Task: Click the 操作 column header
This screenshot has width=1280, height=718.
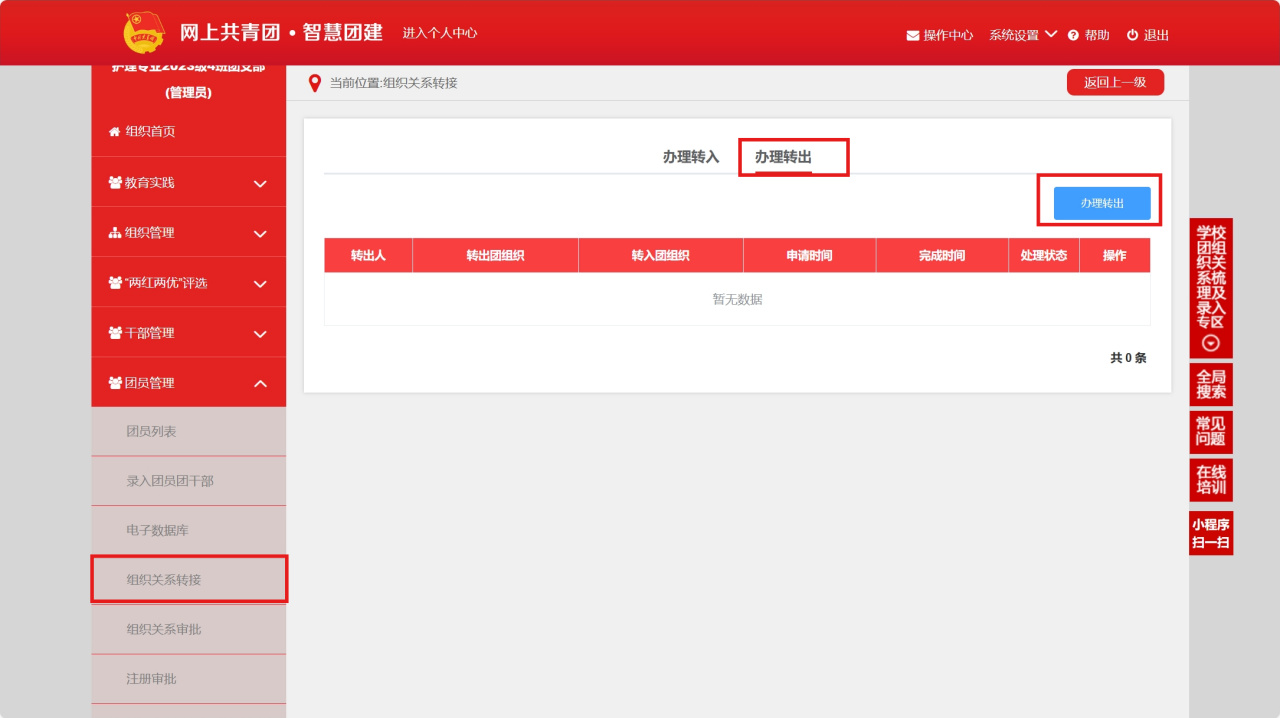Action: (x=1115, y=256)
